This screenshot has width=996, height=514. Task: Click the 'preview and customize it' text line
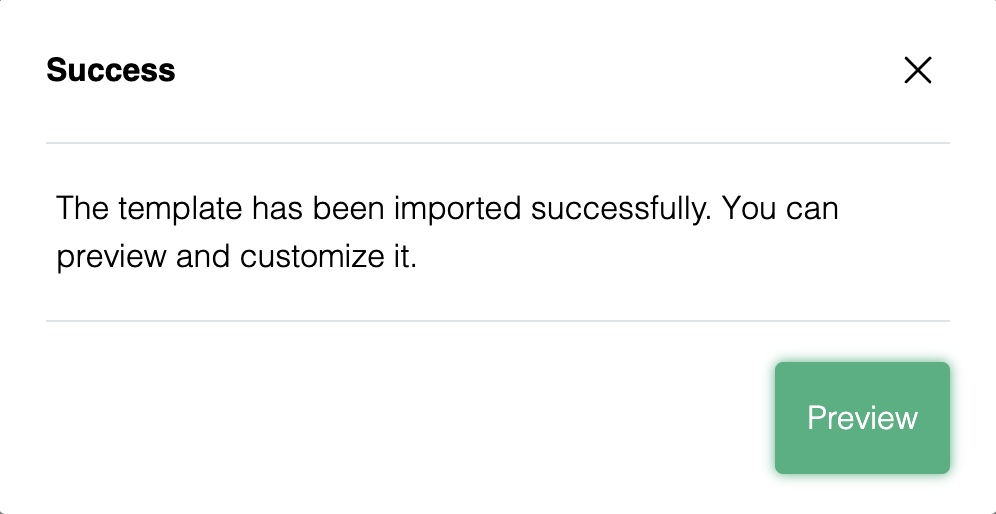point(236,257)
